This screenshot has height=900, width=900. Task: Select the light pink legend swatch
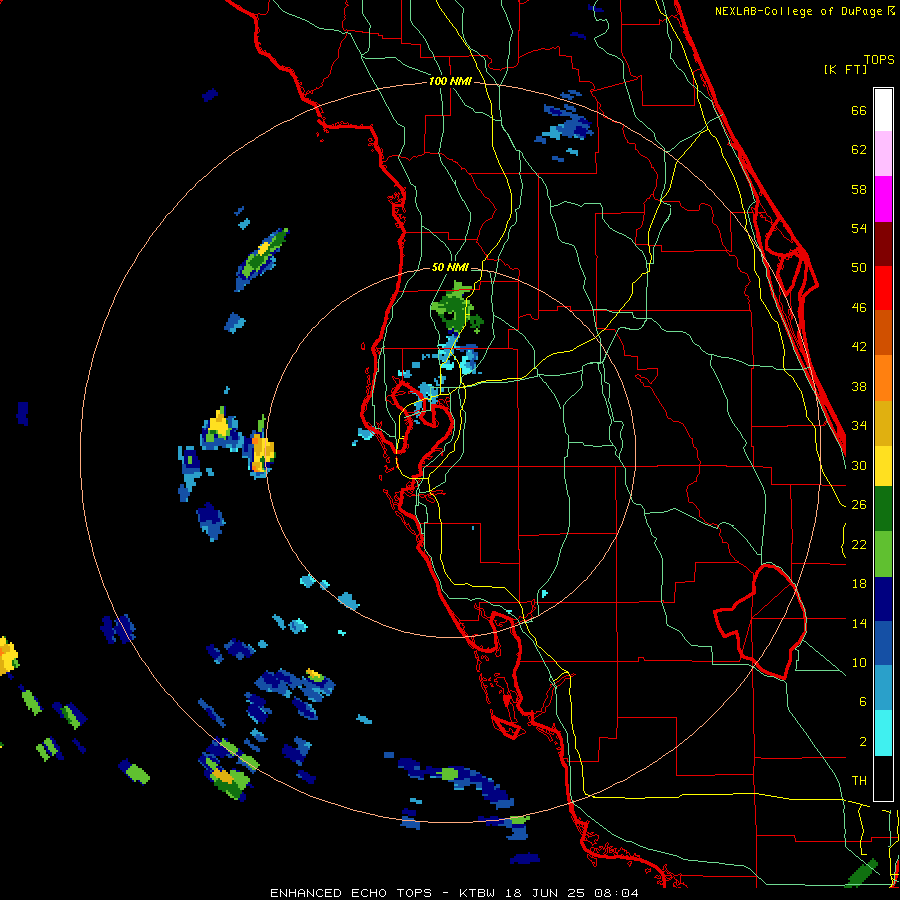coord(883,154)
